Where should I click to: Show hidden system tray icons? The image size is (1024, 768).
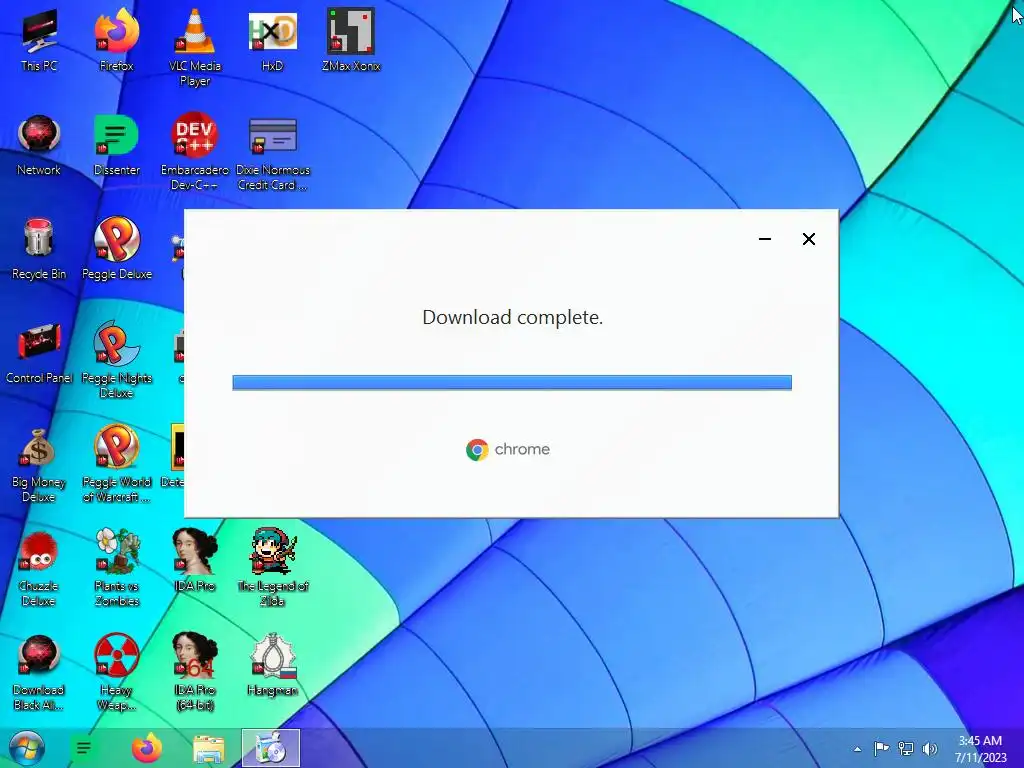click(x=857, y=749)
